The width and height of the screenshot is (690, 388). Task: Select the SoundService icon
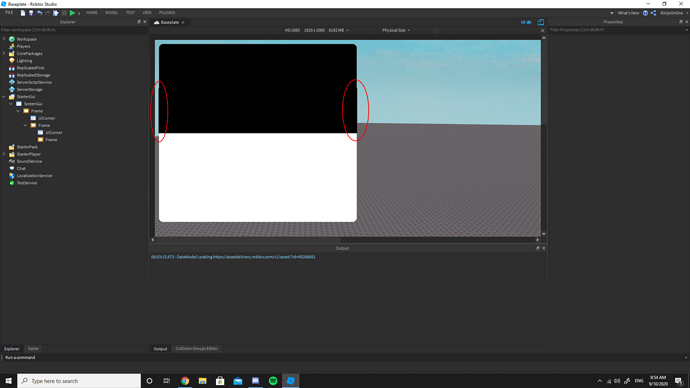coord(12,161)
